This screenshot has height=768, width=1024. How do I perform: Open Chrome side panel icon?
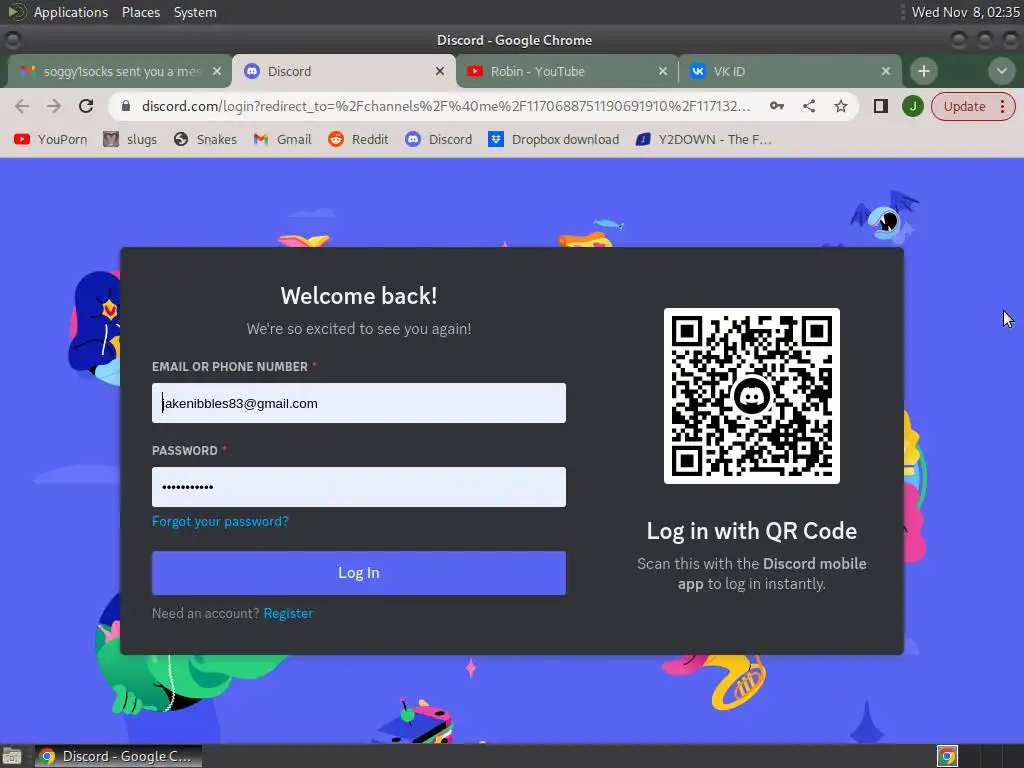880,106
